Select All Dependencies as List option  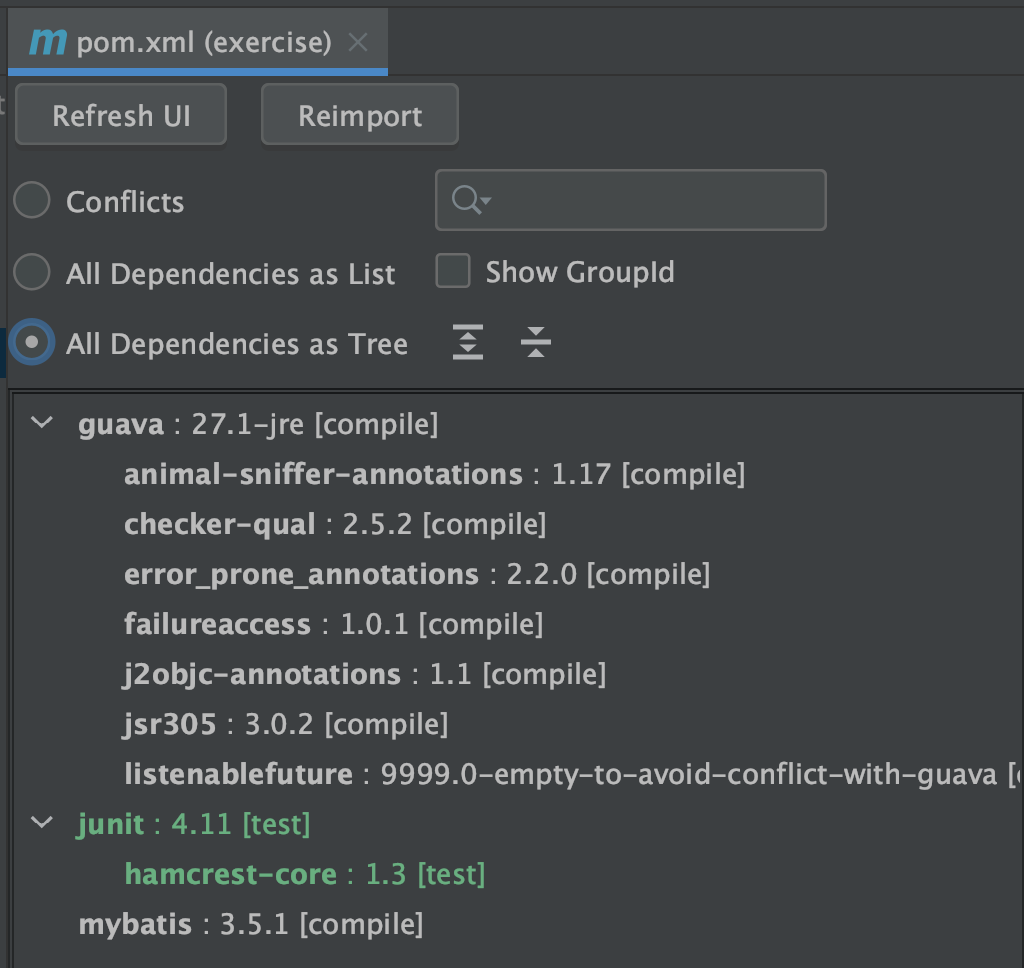coord(32,273)
